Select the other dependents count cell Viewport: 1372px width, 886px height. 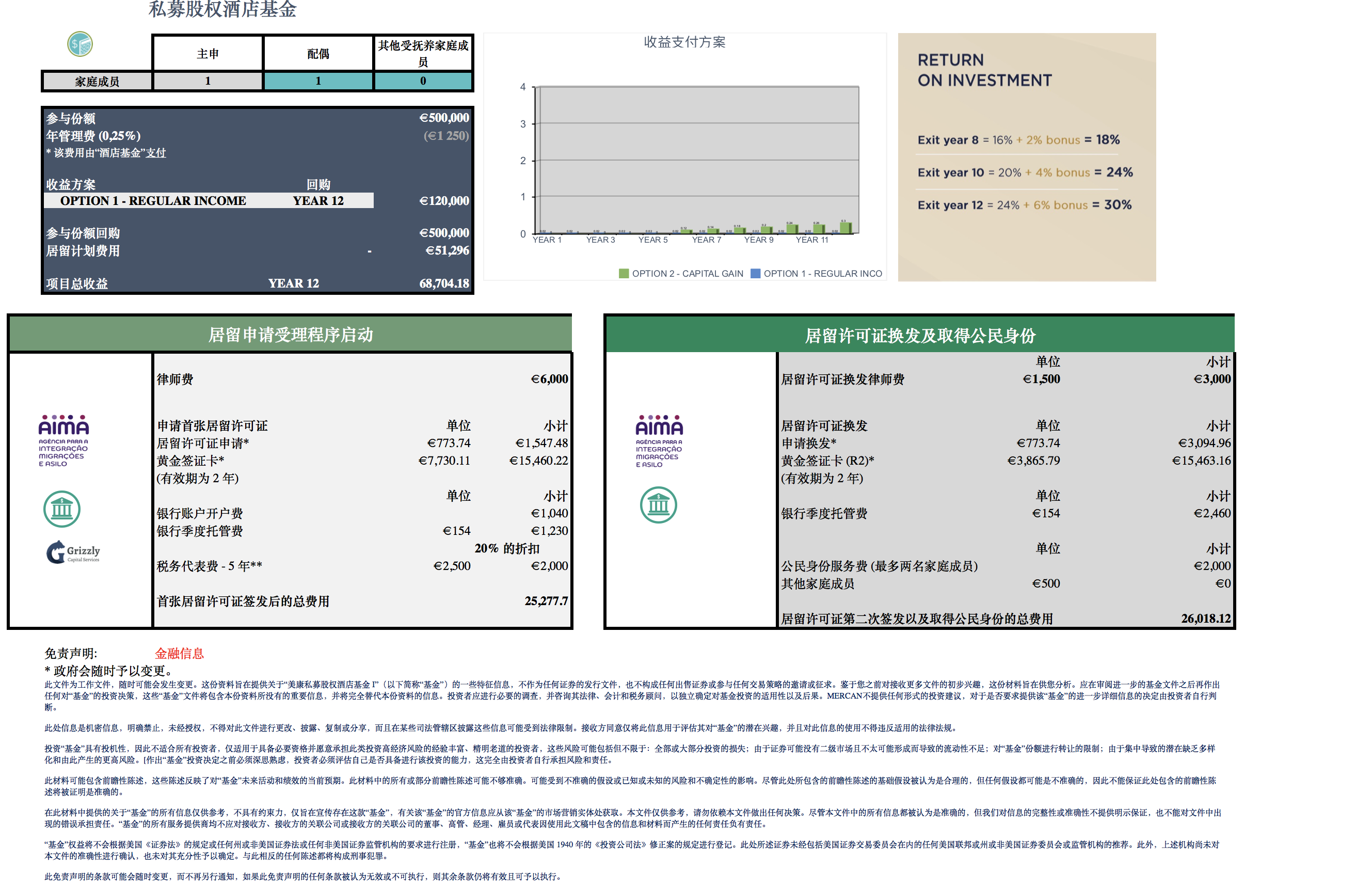(423, 81)
